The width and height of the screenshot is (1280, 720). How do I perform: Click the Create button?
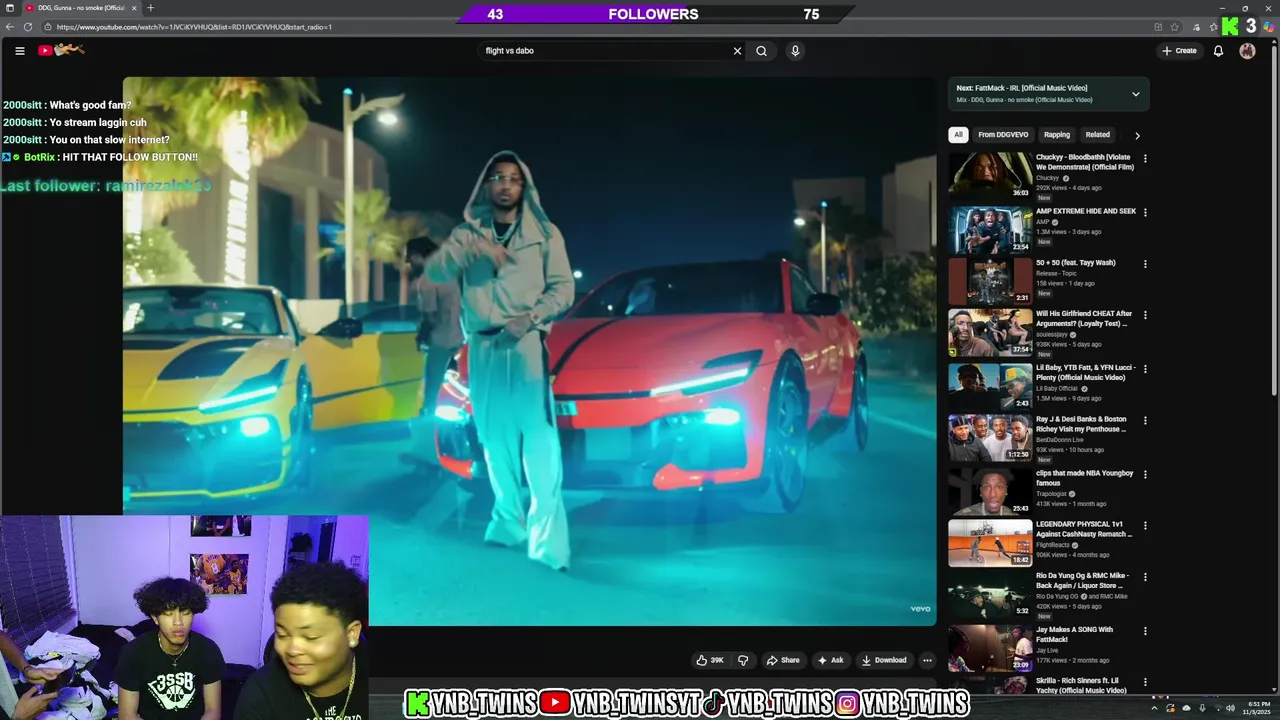(1179, 50)
